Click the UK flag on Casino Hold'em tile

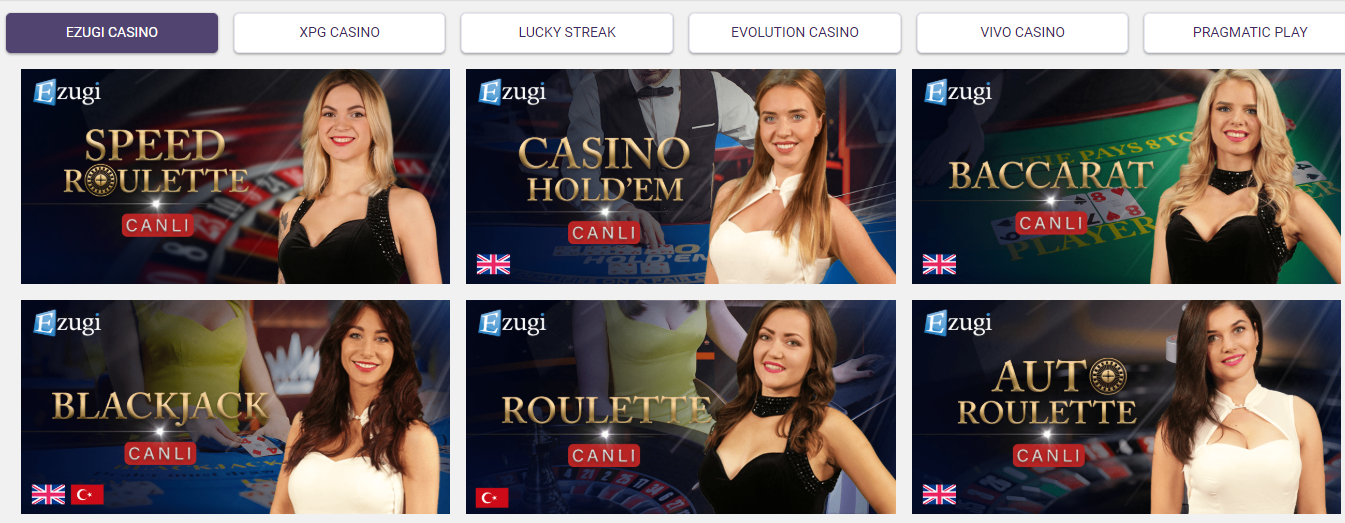pyautogui.click(x=493, y=264)
